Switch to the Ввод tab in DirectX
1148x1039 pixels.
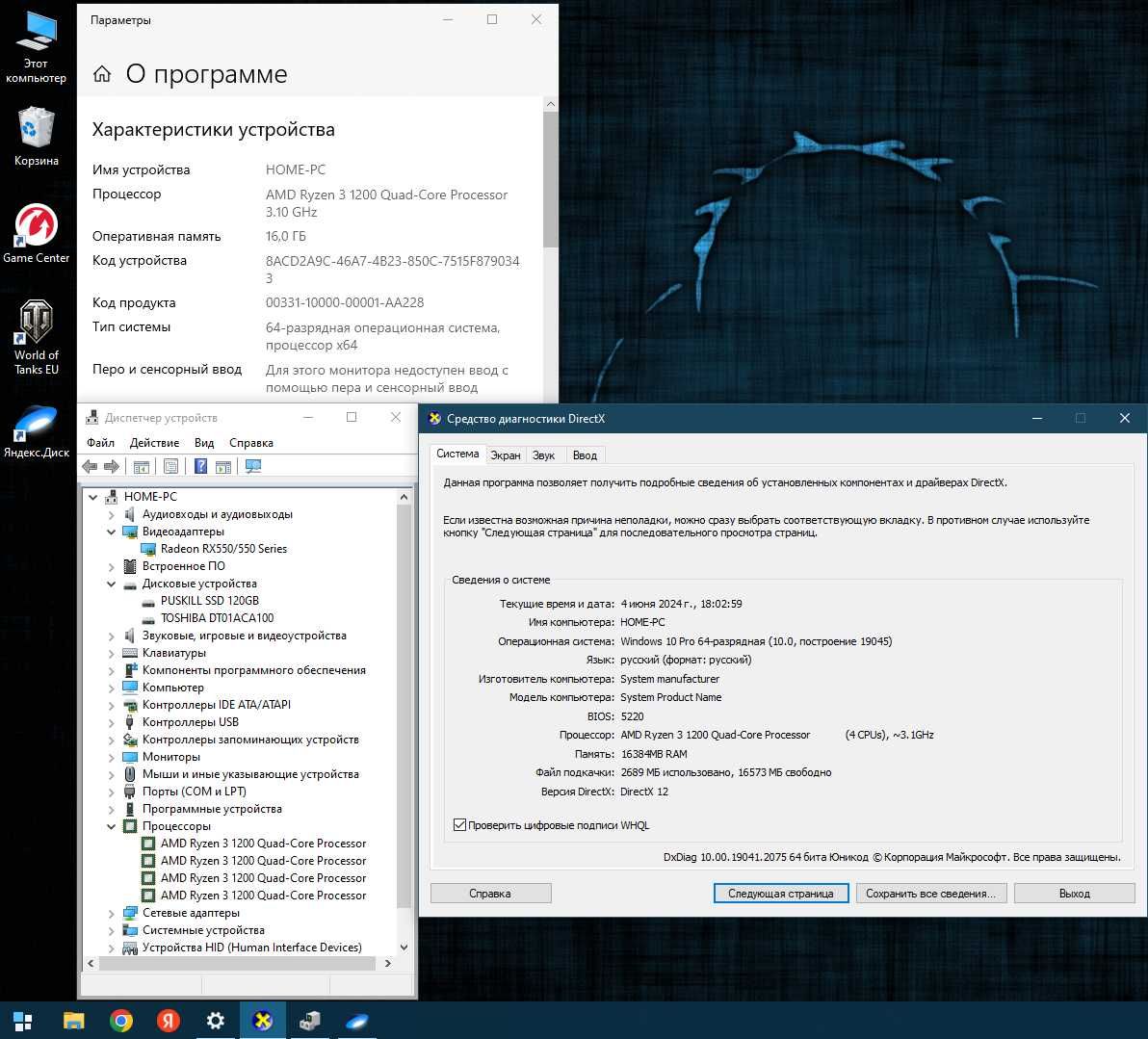point(585,455)
